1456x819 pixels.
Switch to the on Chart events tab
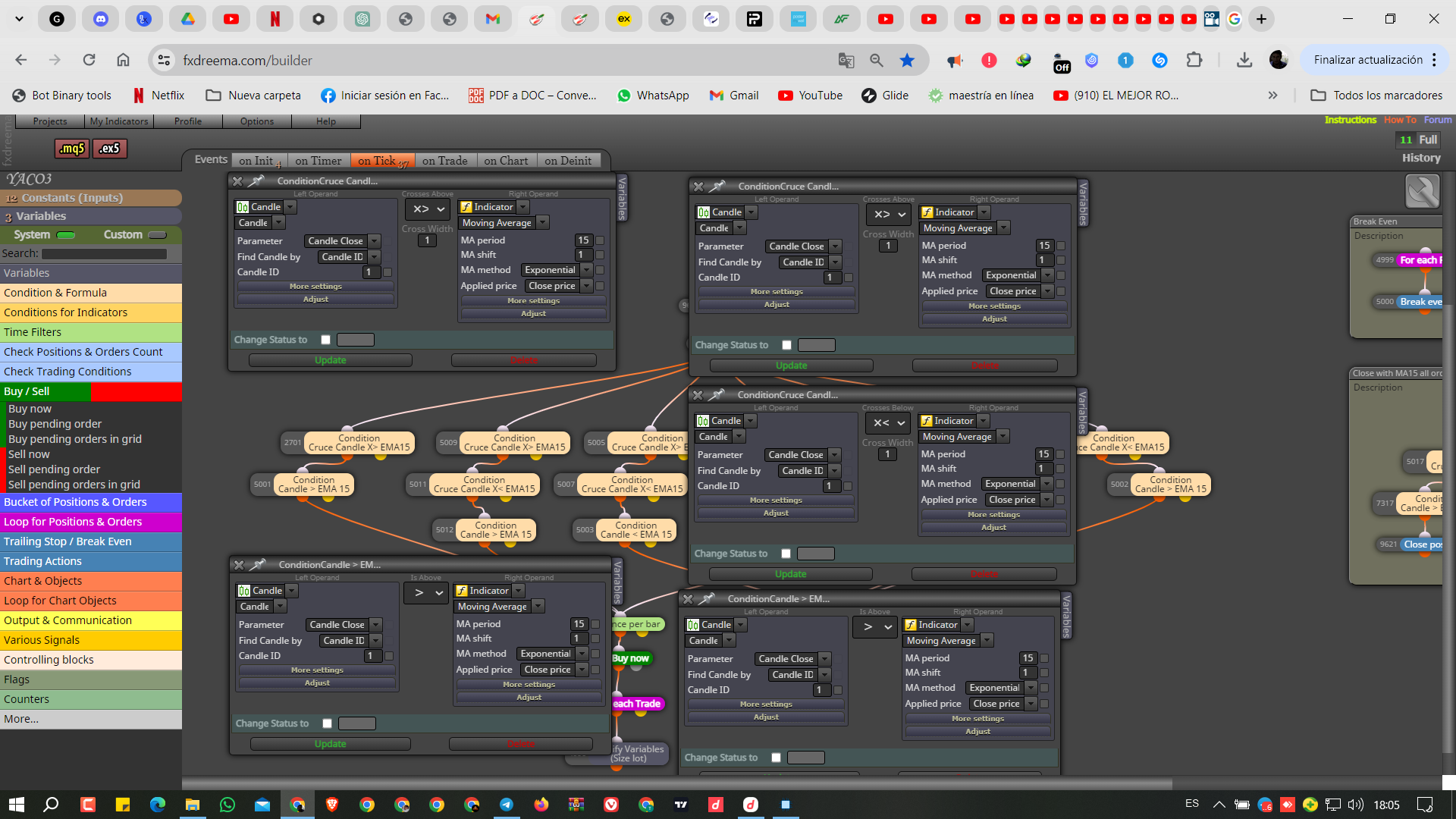pos(507,161)
